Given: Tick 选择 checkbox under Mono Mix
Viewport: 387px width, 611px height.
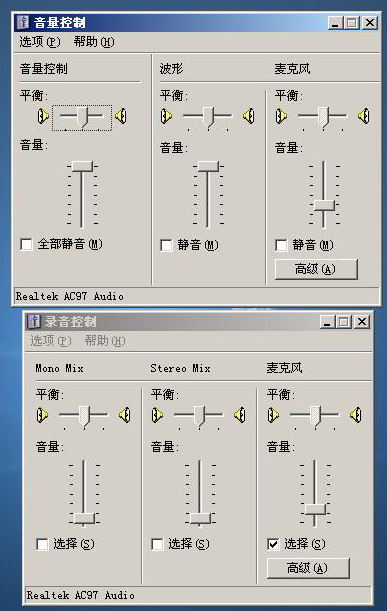Looking at the screenshot, I should (42, 544).
